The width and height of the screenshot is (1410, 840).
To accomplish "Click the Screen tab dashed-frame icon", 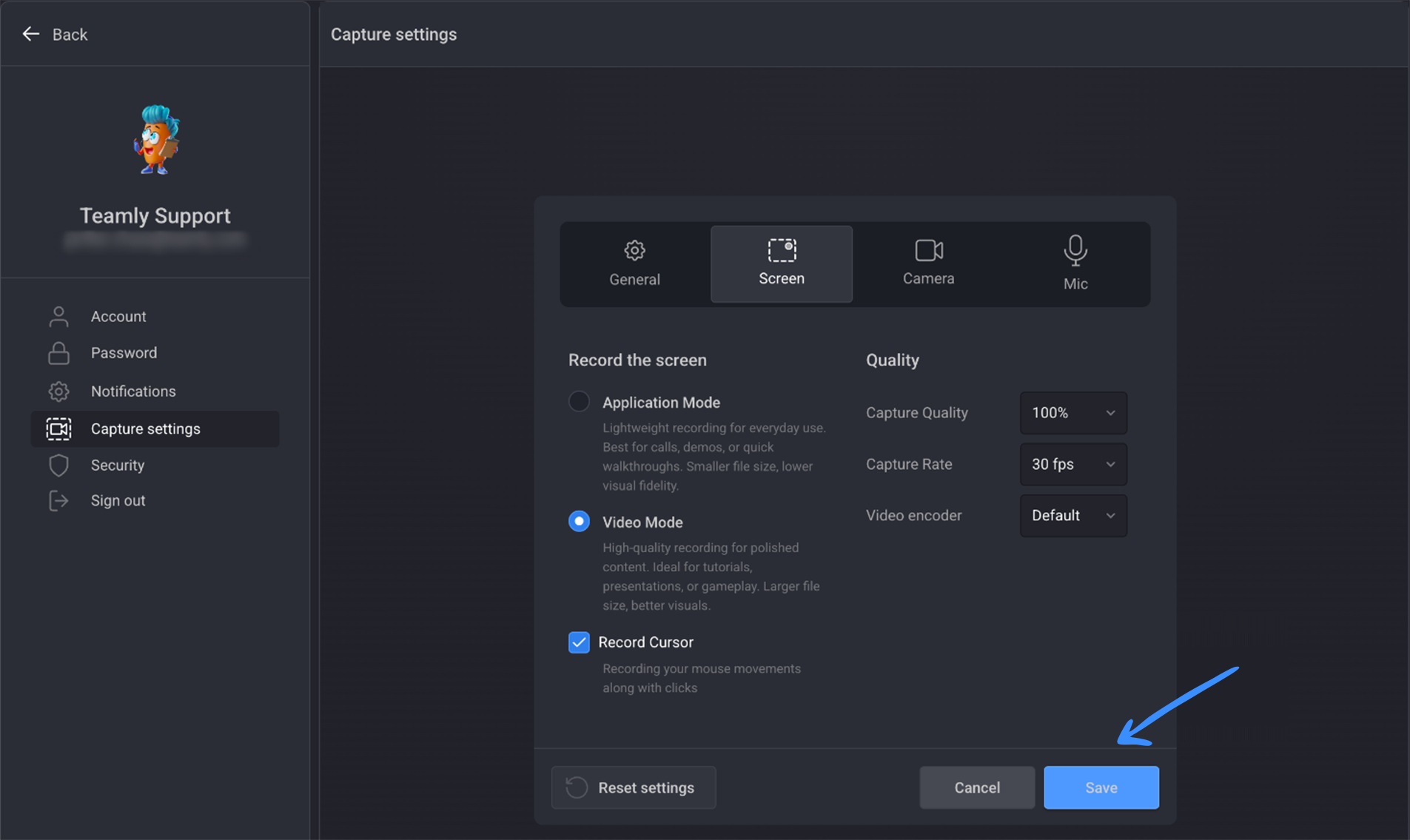I will 782,250.
